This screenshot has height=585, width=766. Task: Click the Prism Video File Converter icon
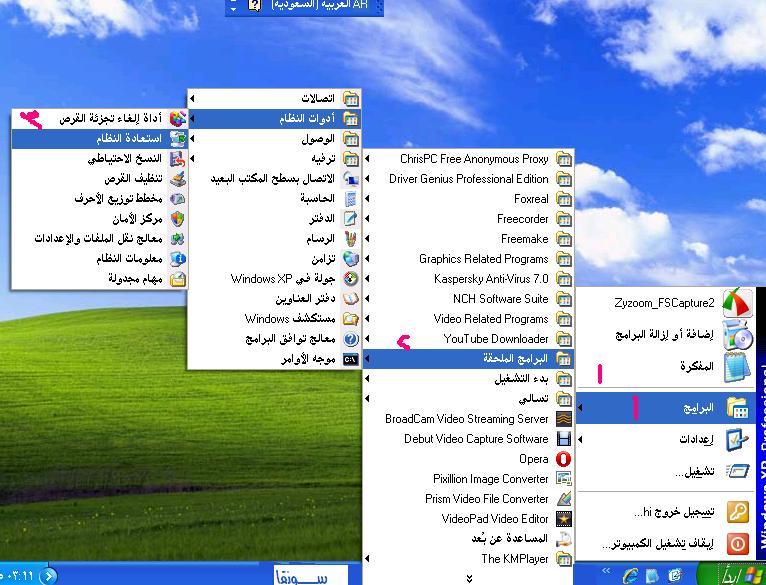[x=564, y=499]
